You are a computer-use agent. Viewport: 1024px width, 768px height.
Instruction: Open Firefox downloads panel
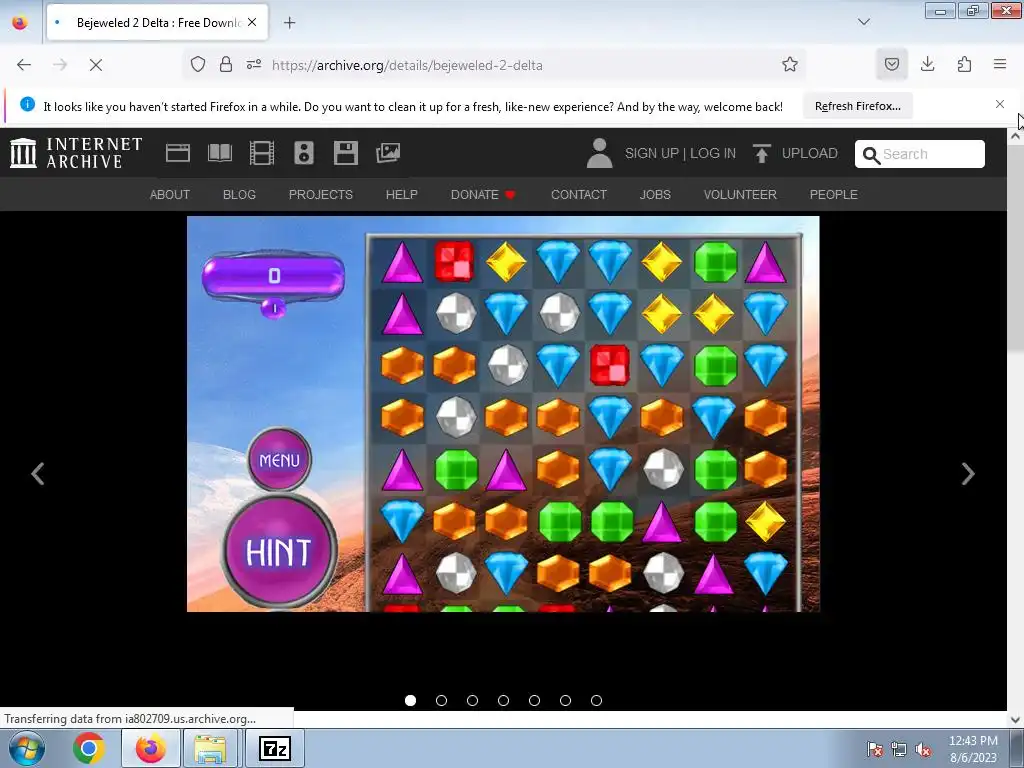coord(927,65)
